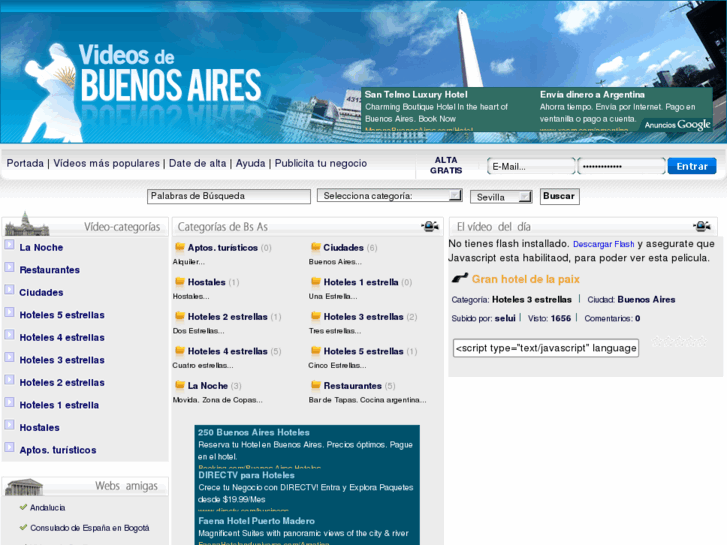Image resolution: width=727 pixels, height=545 pixels.
Task: Go to Portada in the navigation bar
Action: [x=25, y=163]
